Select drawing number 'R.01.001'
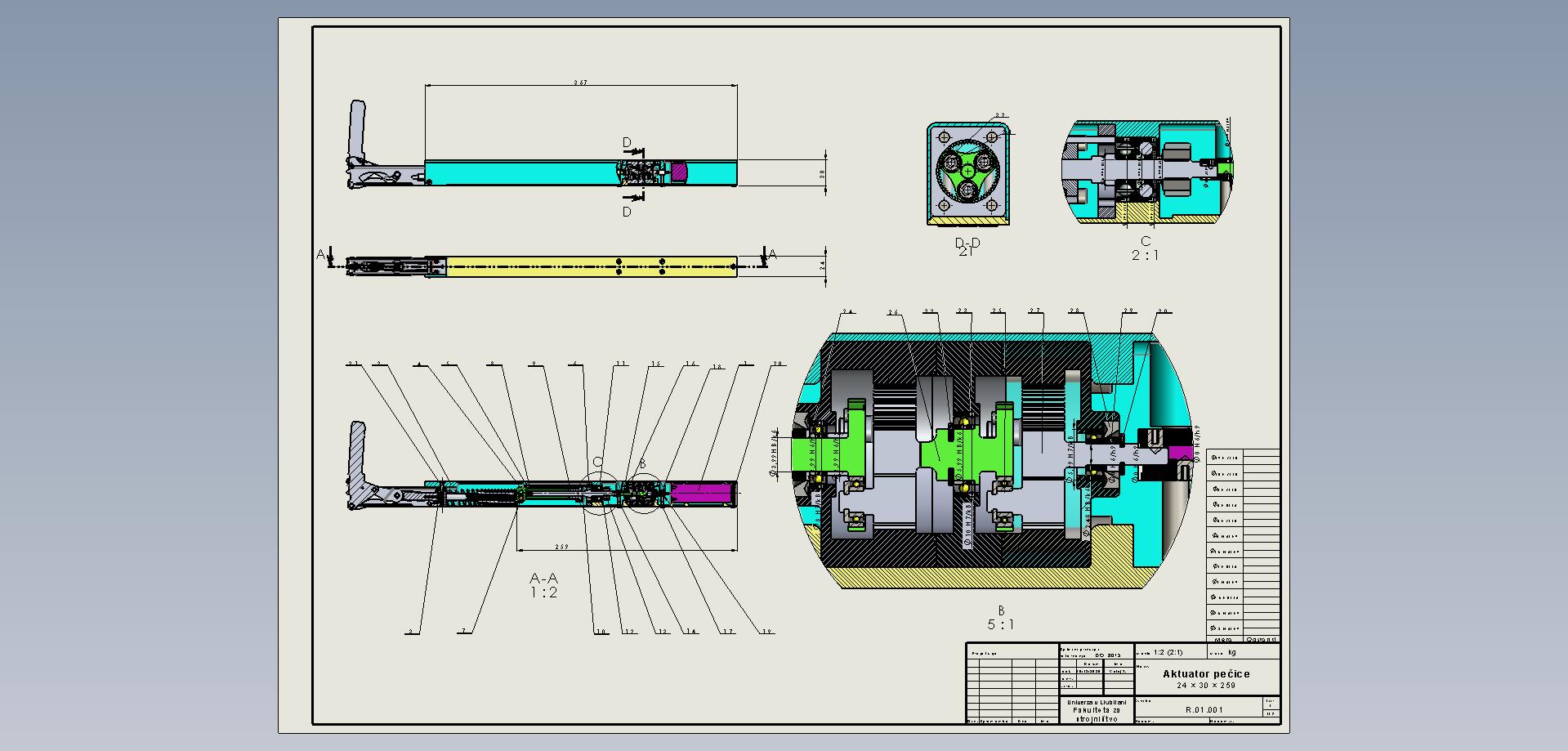 pos(1204,710)
